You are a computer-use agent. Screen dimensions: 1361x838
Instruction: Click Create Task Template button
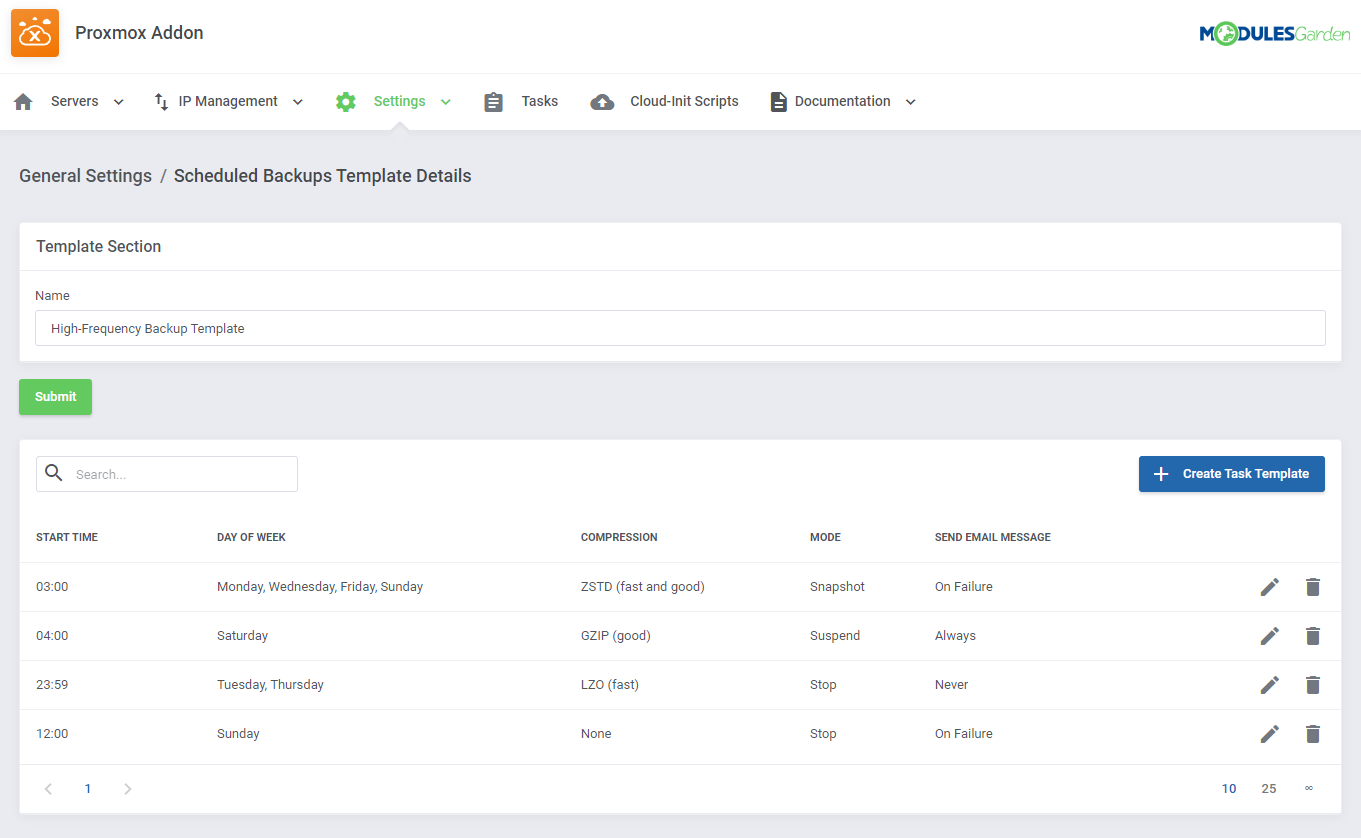(x=1232, y=474)
